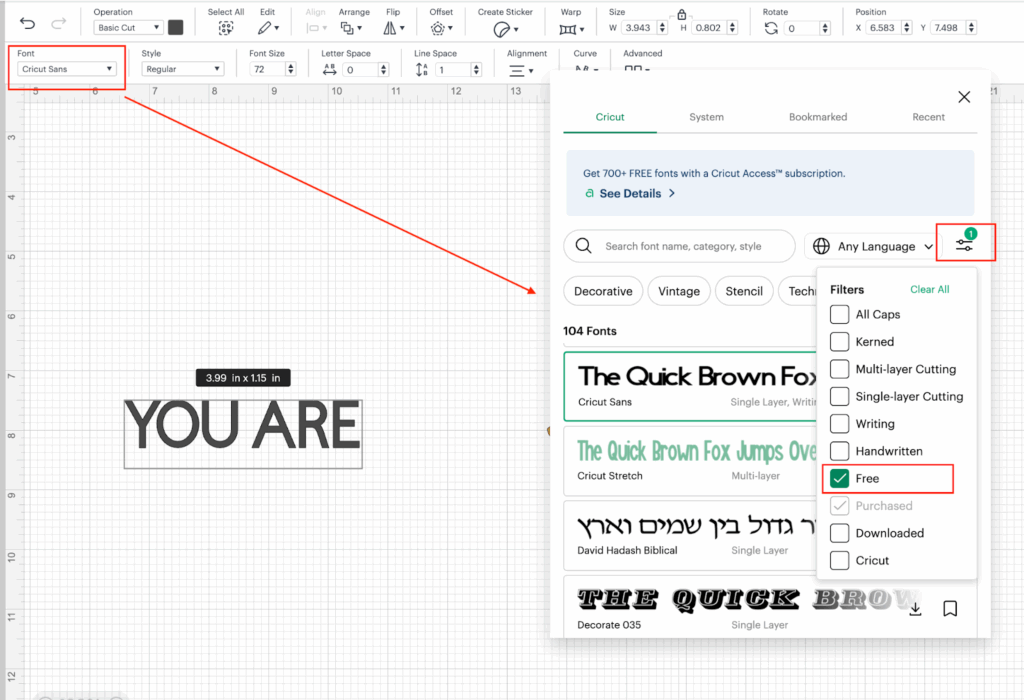Open the Operation Basic Cut dropdown
Image resolution: width=1024 pixels, height=700 pixels.
(127, 28)
